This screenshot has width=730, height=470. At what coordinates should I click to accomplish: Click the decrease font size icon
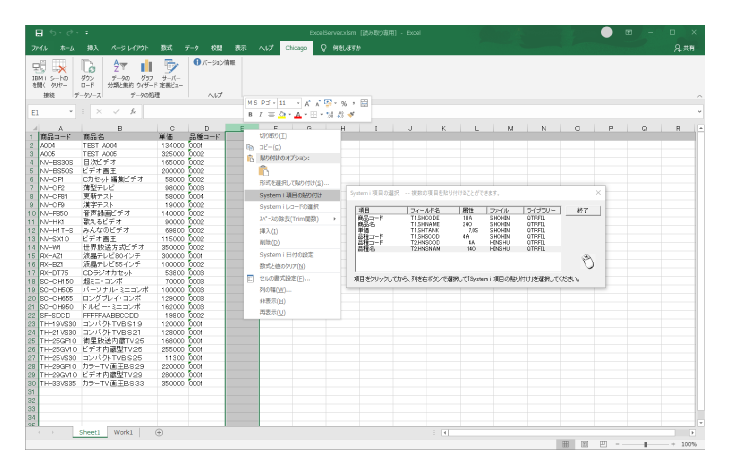(318, 103)
